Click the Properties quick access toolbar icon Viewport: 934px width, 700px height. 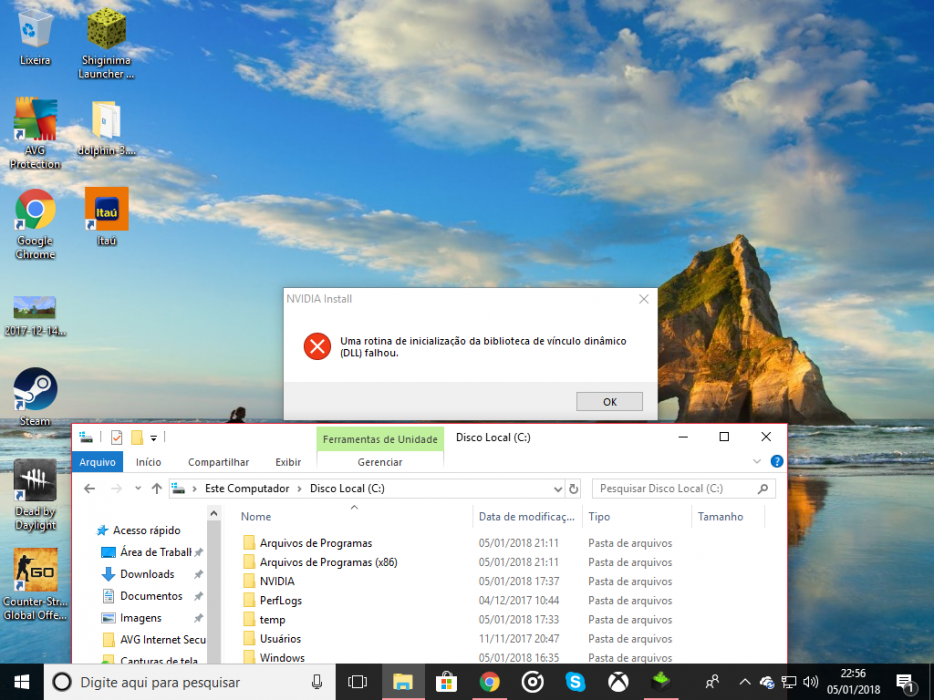pyautogui.click(x=117, y=438)
